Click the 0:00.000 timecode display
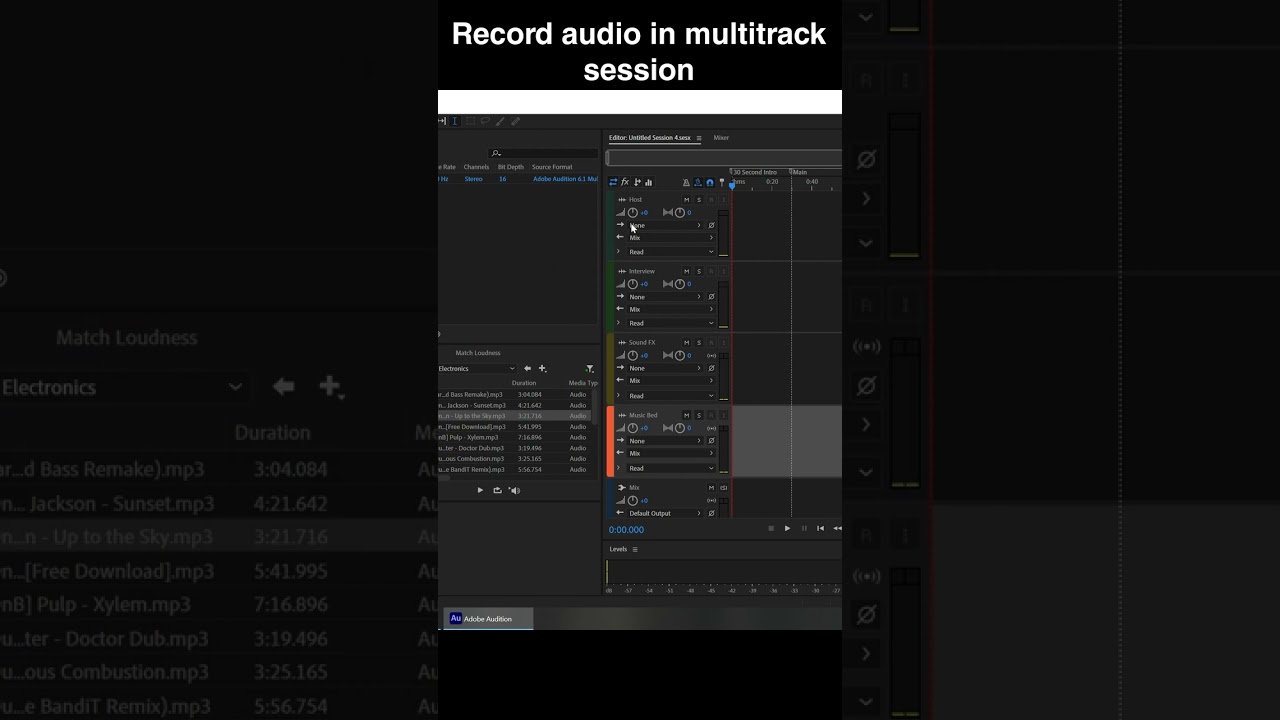 click(x=626, y=530)
